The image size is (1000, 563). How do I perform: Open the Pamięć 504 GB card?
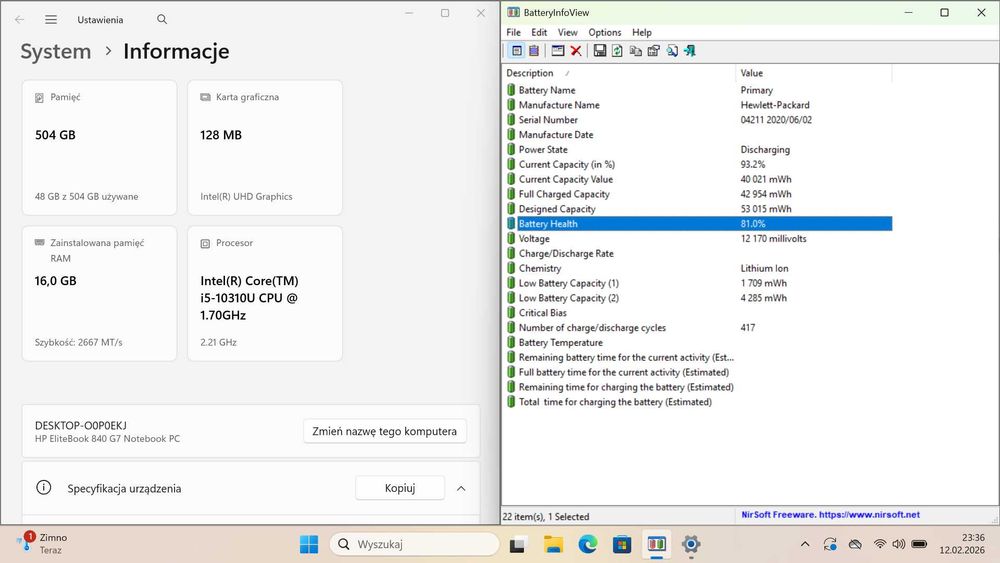coord(99,147)
